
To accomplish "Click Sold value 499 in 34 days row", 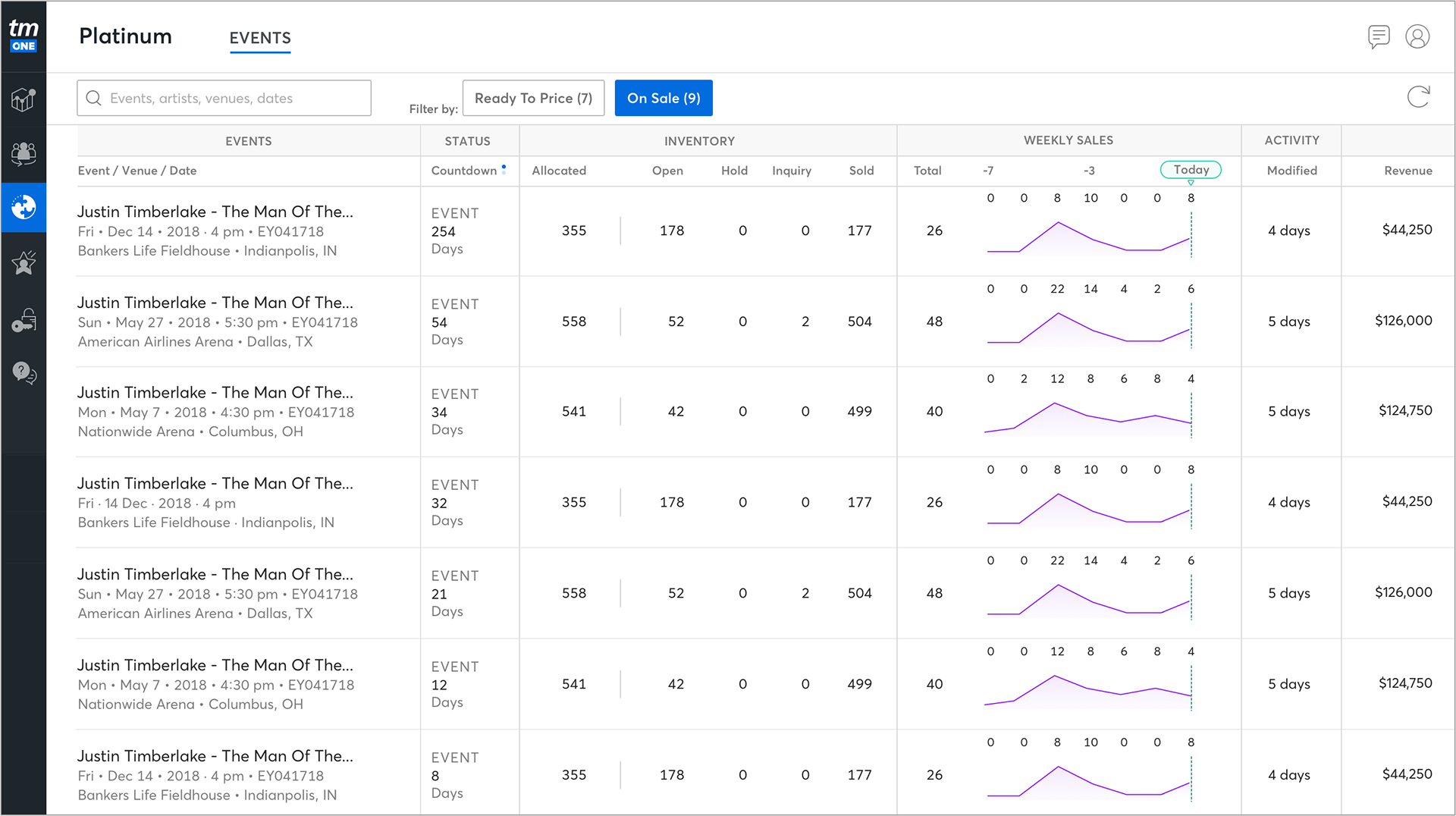I will pos(859,412).
